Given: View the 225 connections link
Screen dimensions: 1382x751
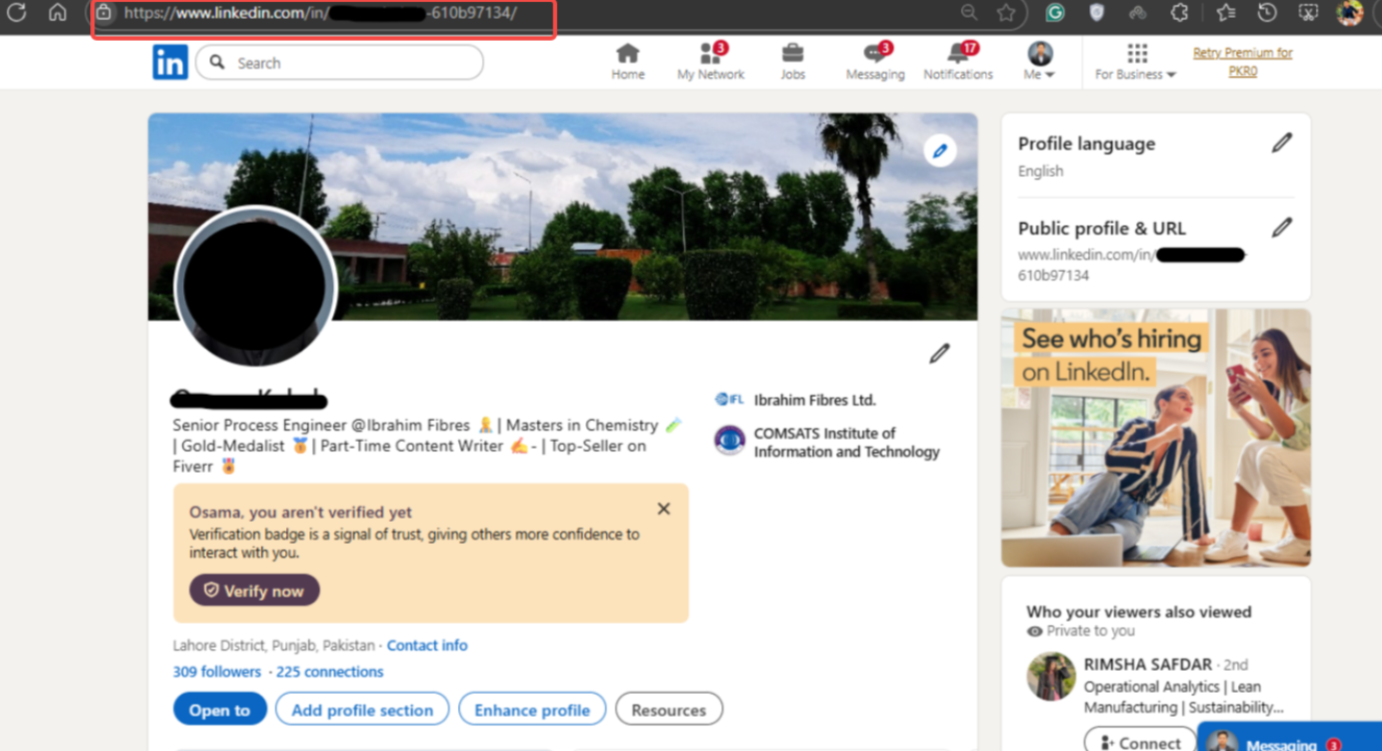Looking at the screenshot, I should [330, 671].
